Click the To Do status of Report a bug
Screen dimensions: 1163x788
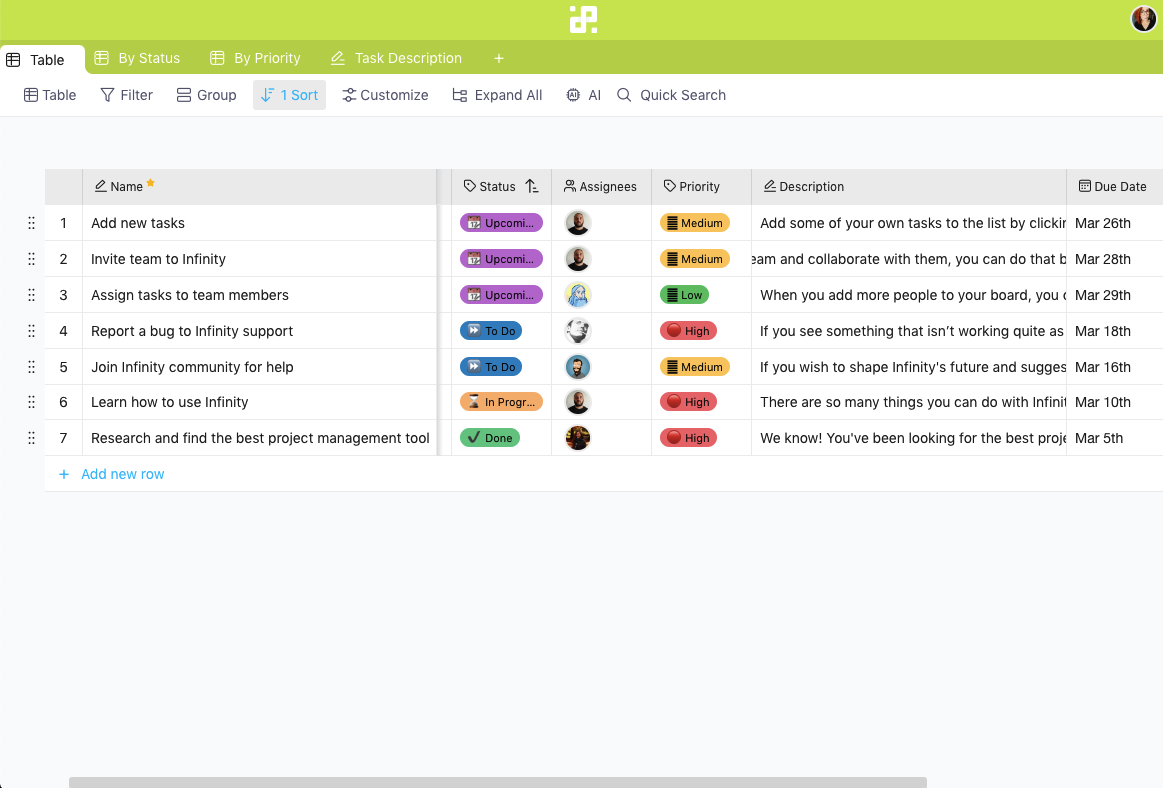tap(491, 331)
